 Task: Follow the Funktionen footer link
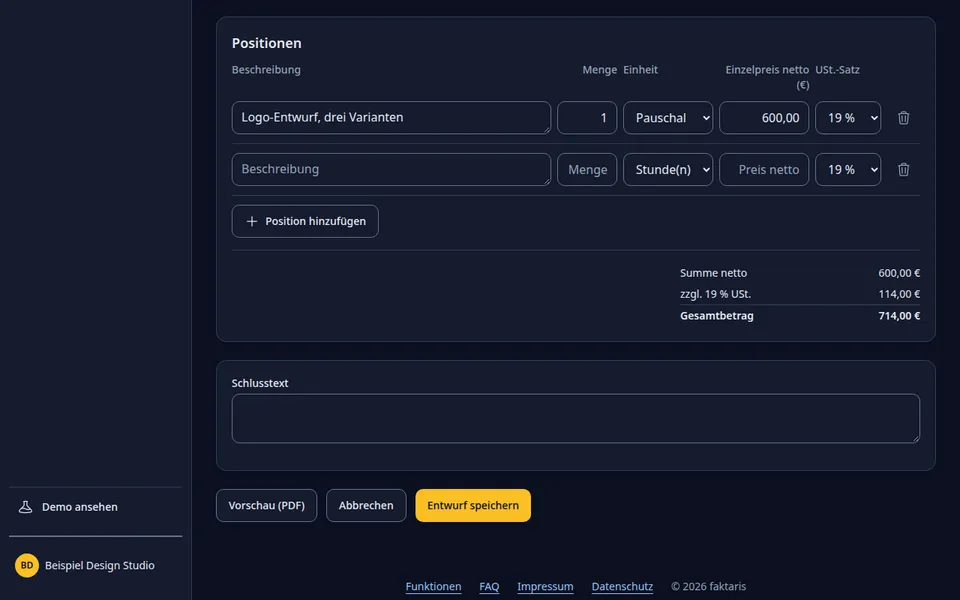[x=433, y=587]
